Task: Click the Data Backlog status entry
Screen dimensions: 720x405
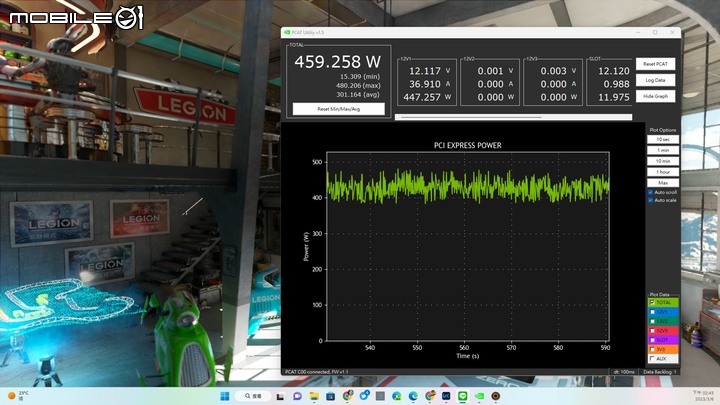Action: [x=660, y=372]
